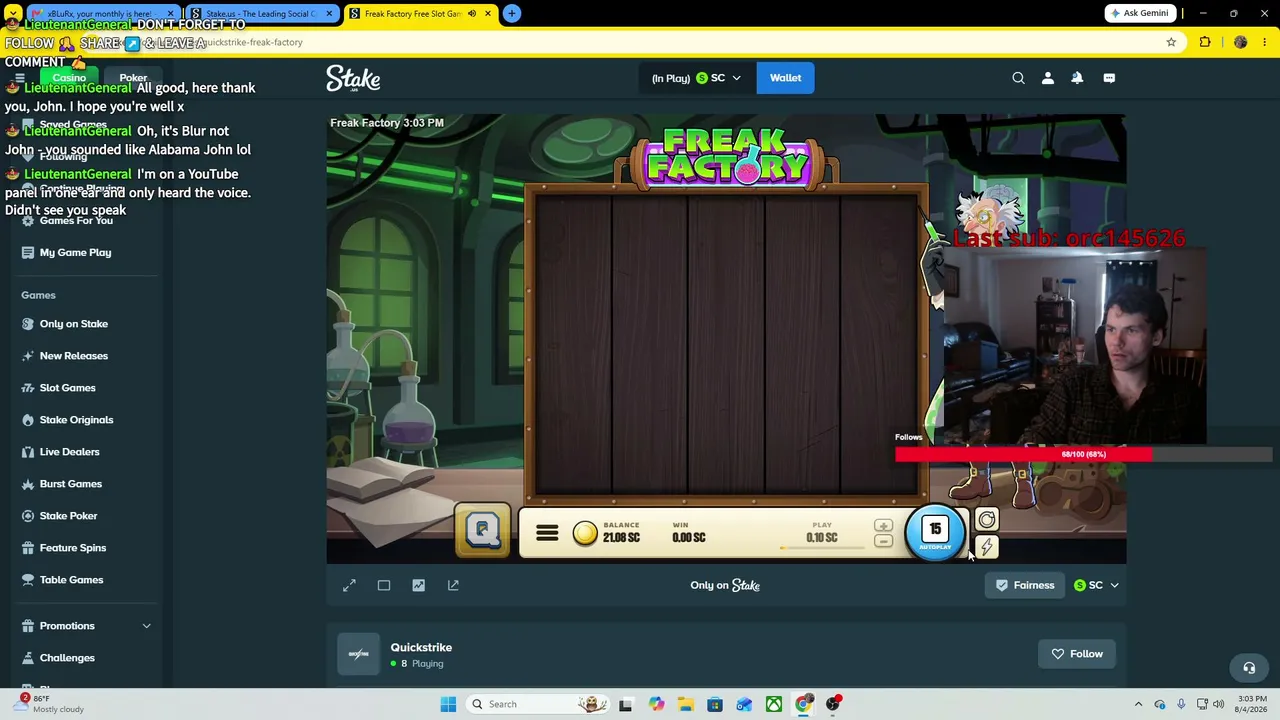Image resolution: width=1280 pixels, height=720 pixels.
Task: Follow the Quickstrike provider
Action: (x=1077, y=654)
